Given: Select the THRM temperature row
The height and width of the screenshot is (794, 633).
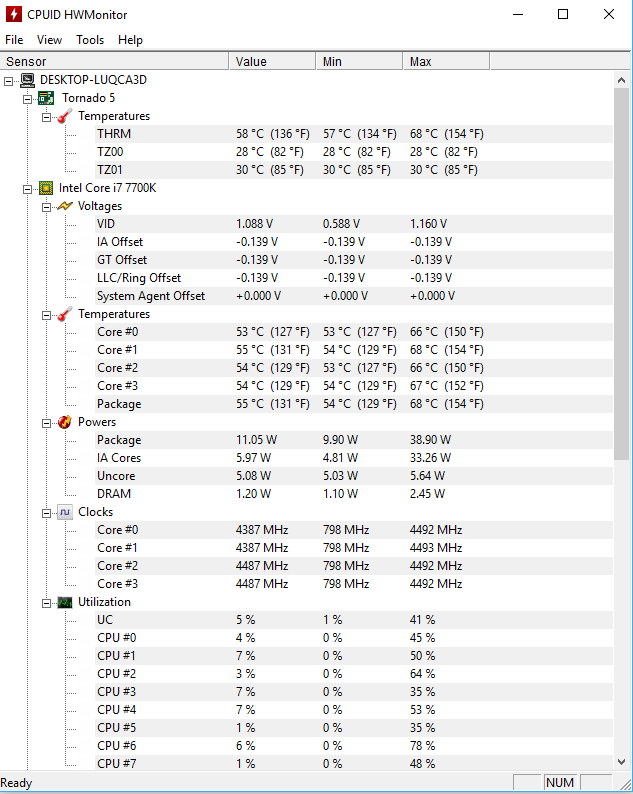Looking at the screenshot, I should pos(354,134).
